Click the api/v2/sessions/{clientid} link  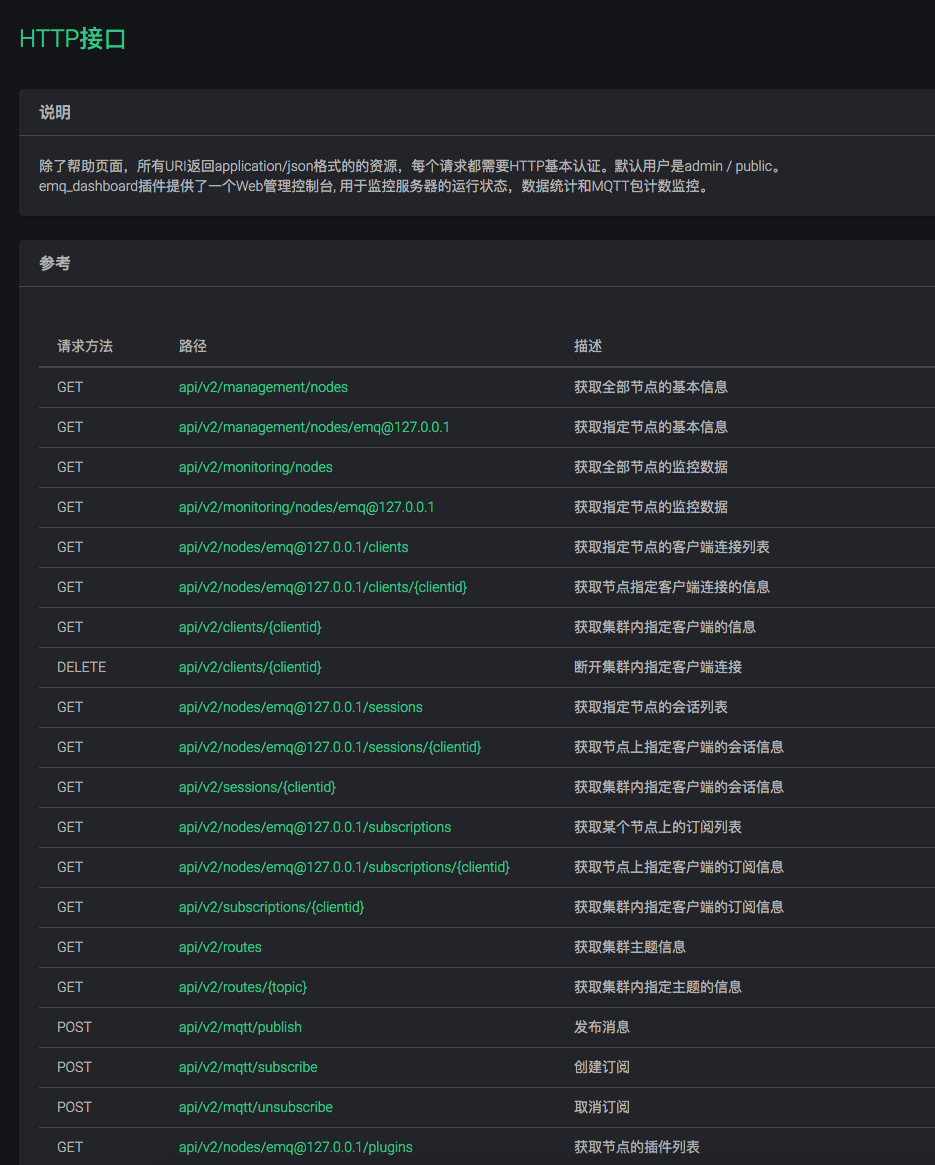click(x=257, y=788)
